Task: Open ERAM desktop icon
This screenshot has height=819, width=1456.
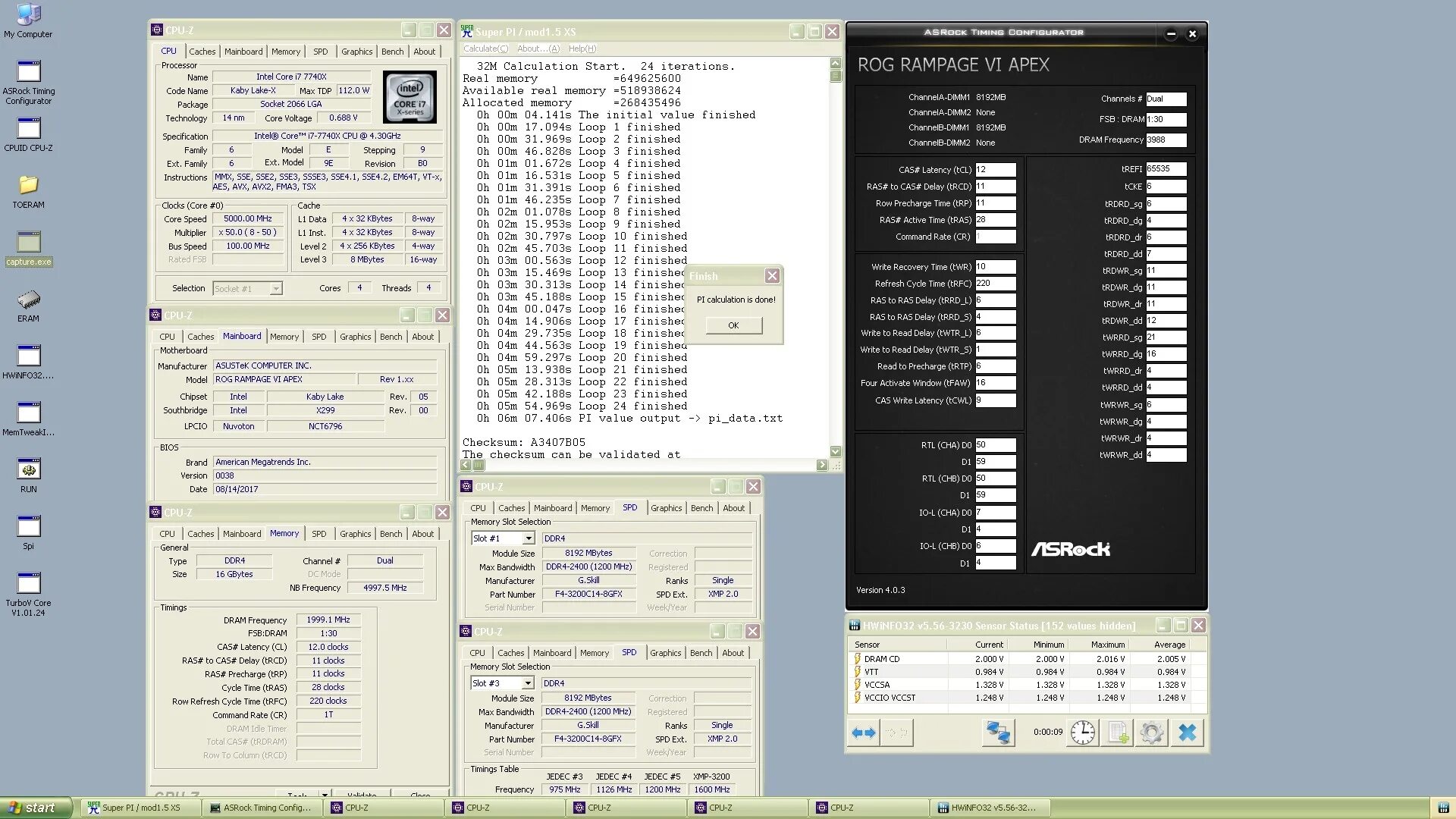Action: click(28, 306)
